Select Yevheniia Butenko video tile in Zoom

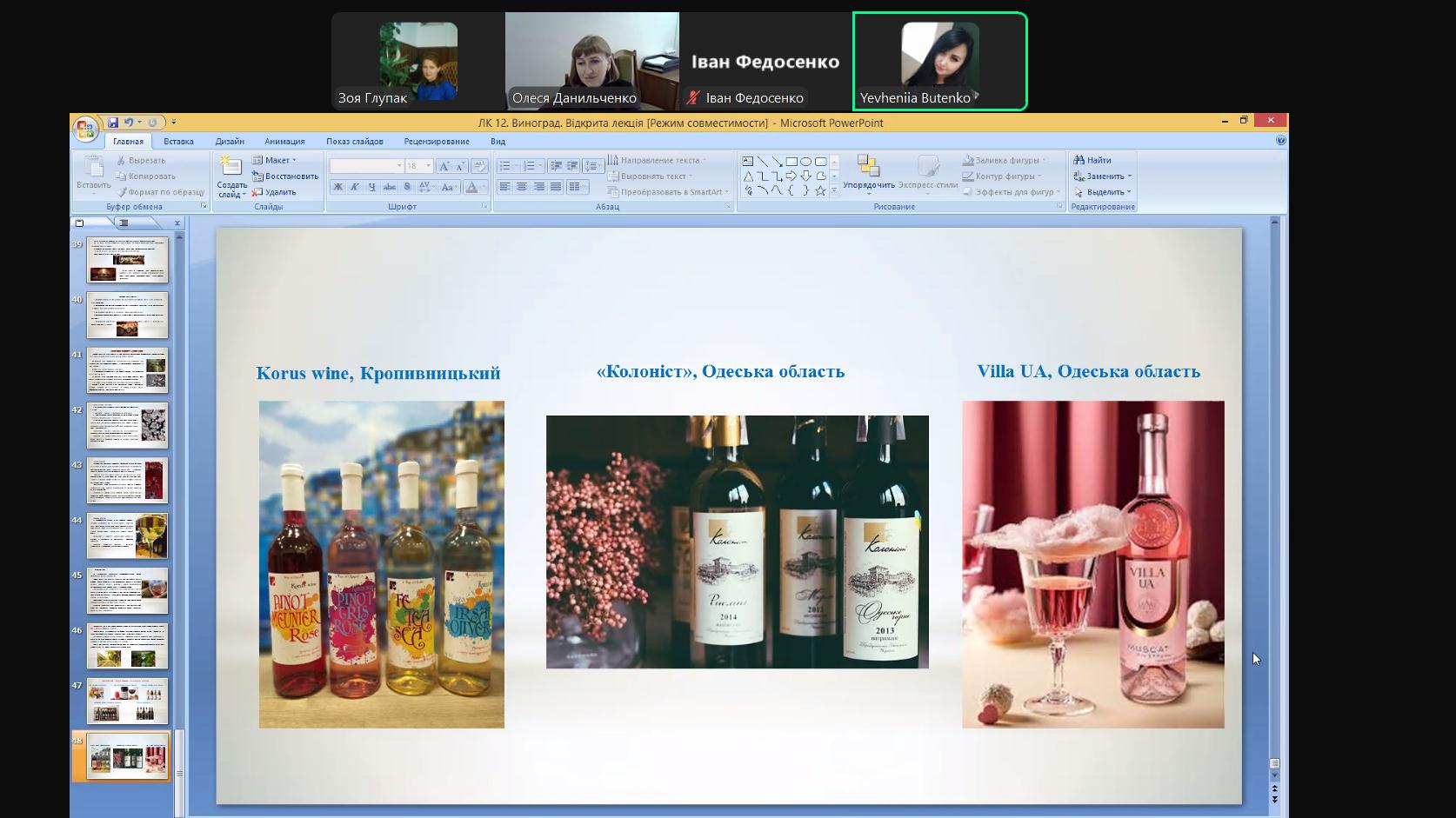click(x=939, y=61)
